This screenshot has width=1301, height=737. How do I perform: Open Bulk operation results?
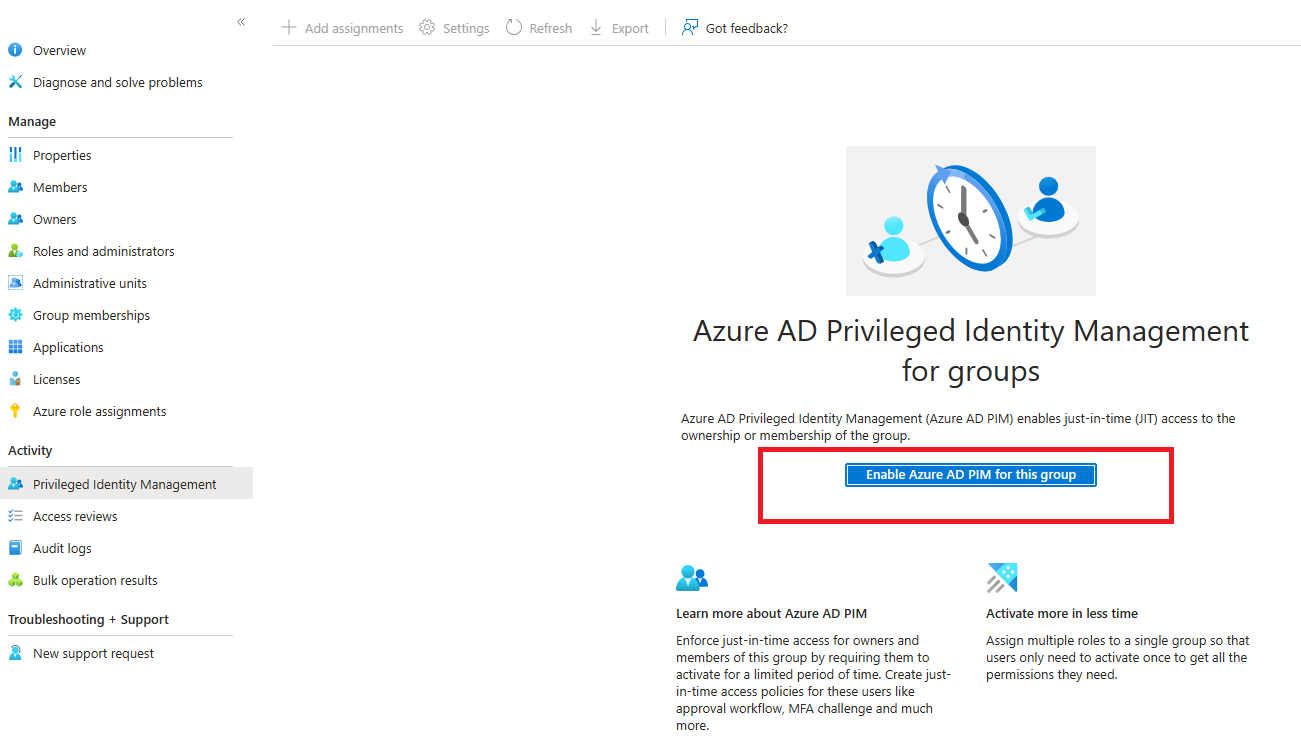coord(95,580)
